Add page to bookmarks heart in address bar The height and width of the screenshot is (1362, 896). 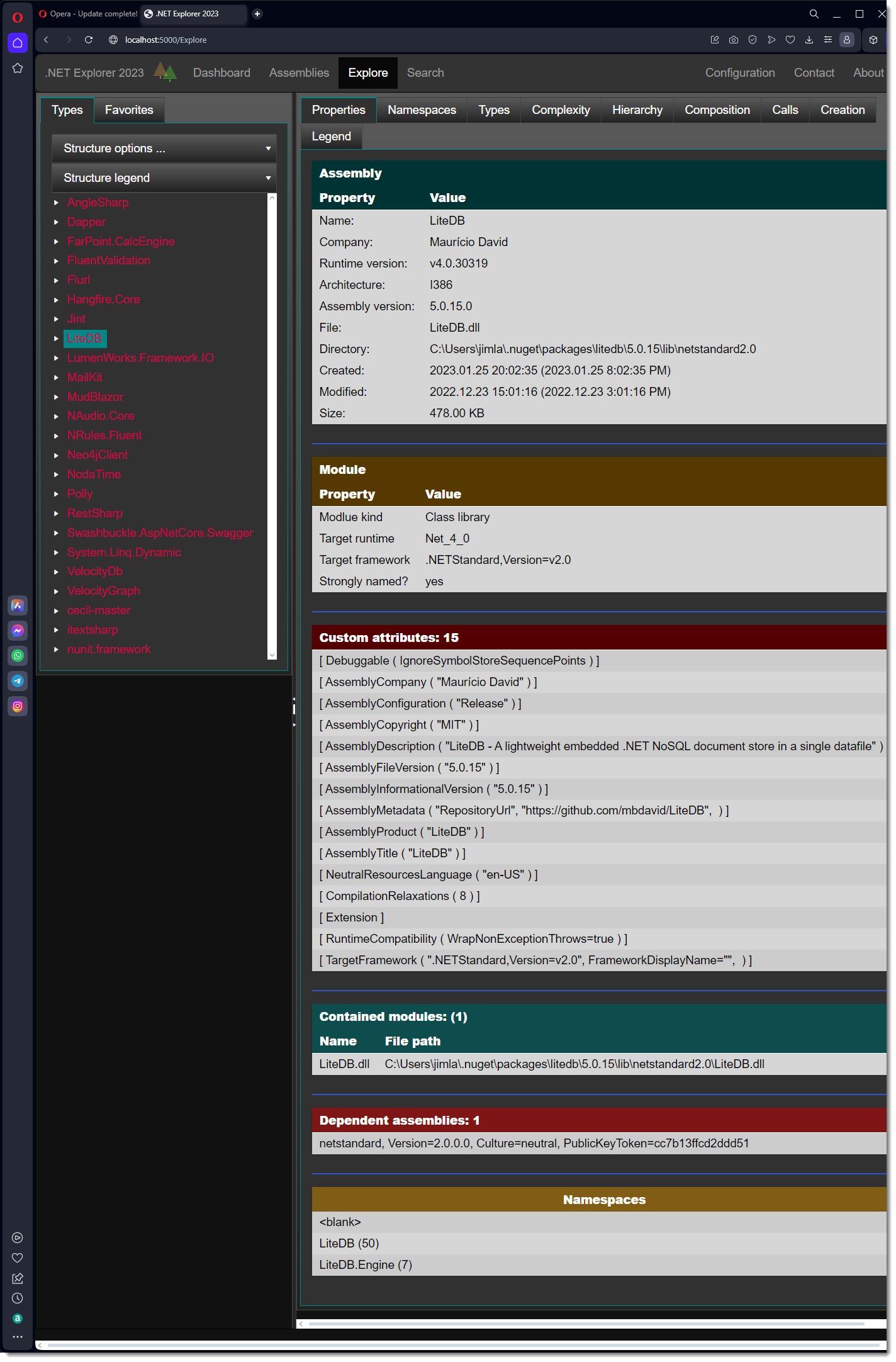790,40
